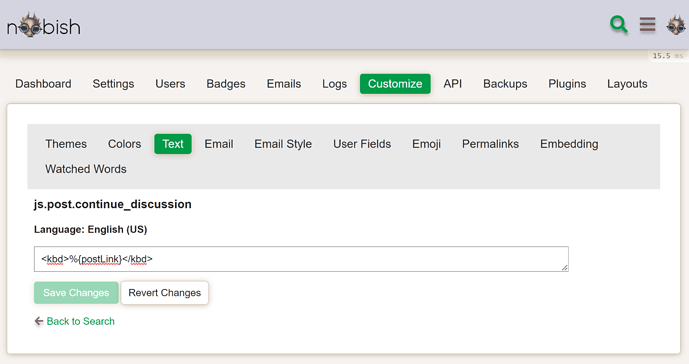Open the Embedding sub-tab
The image size is (689, 364).
click(569, 144)
